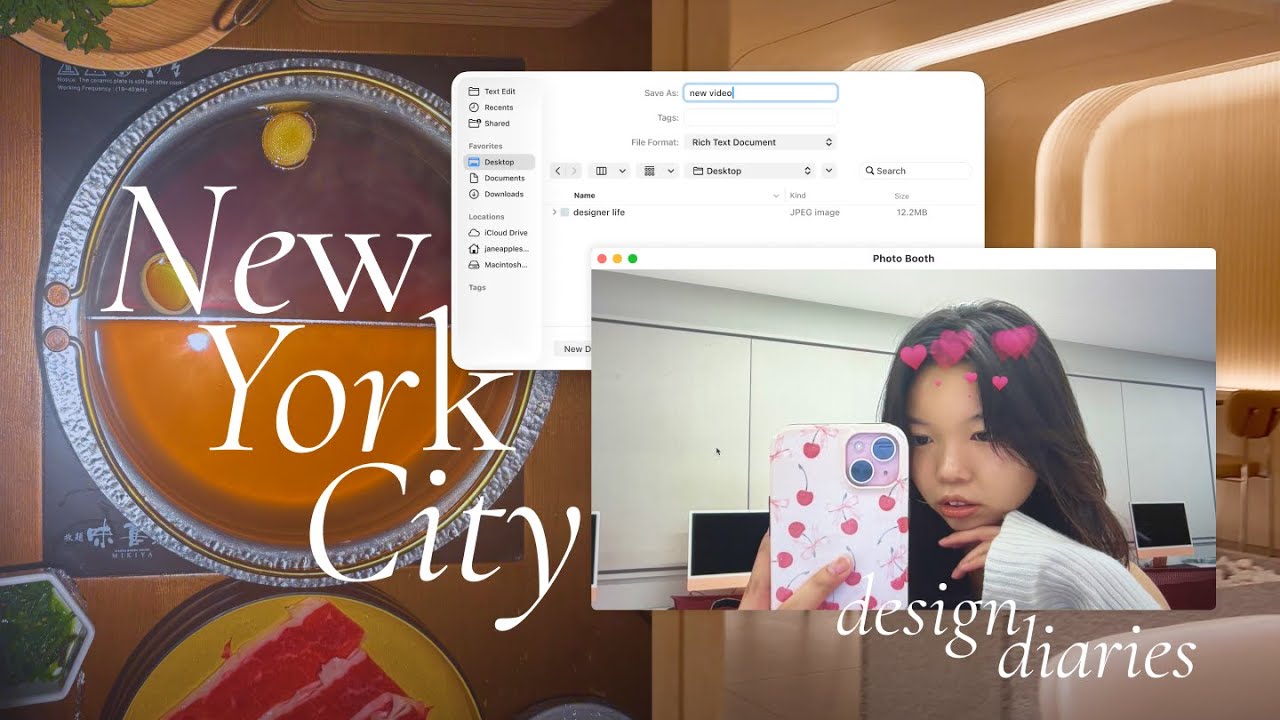The image size is (1280, 720).
Task: Select Documents under Favorites
Action: pos(499,178)
